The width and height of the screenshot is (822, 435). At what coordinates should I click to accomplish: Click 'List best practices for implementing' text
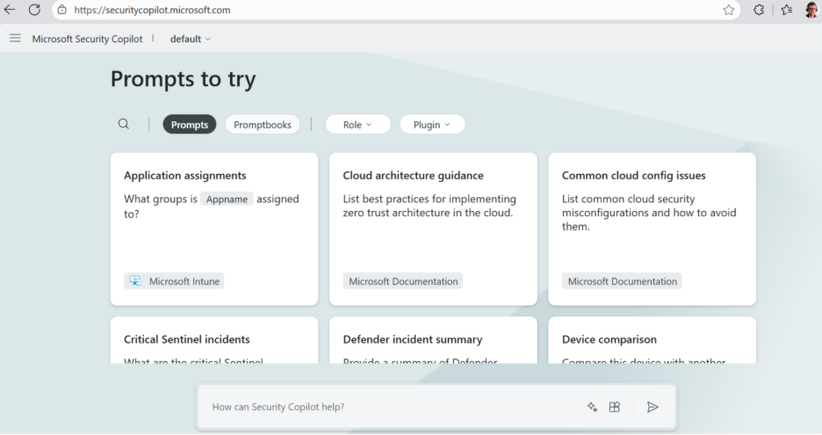coord(429,199)
